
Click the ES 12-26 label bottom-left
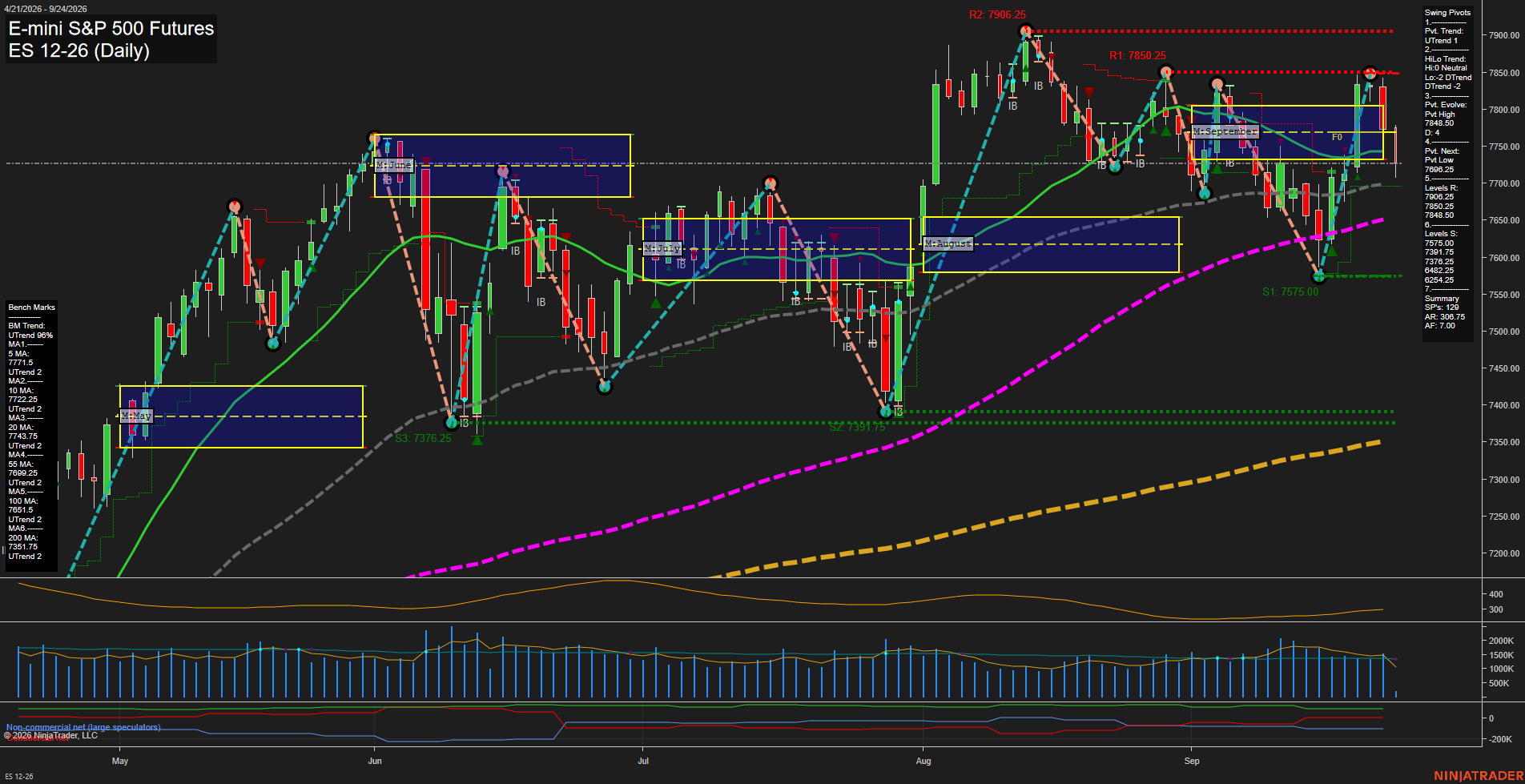point(19,777)
